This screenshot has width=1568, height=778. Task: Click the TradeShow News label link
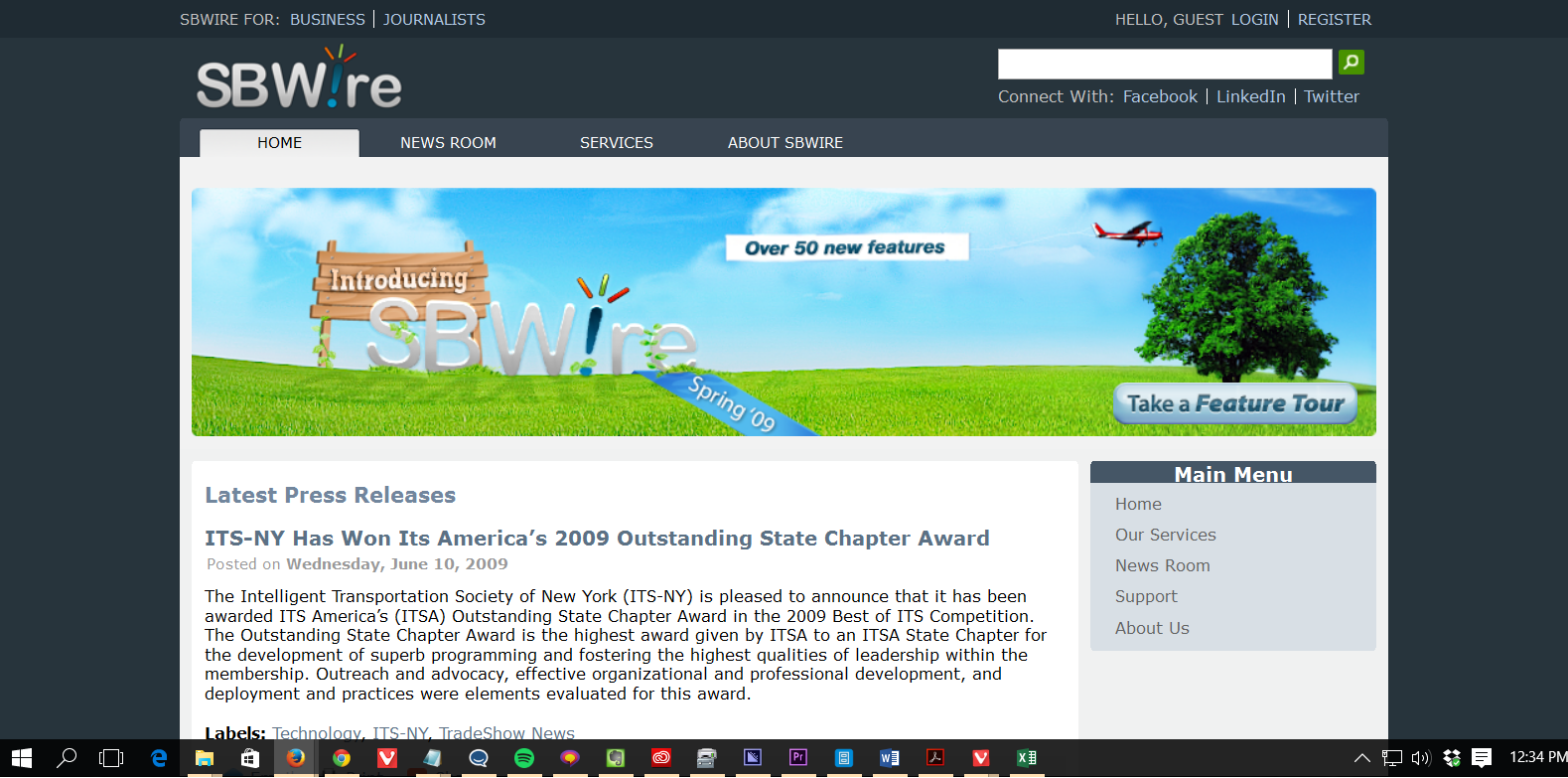pyautogui.click(x=506, y=732)
